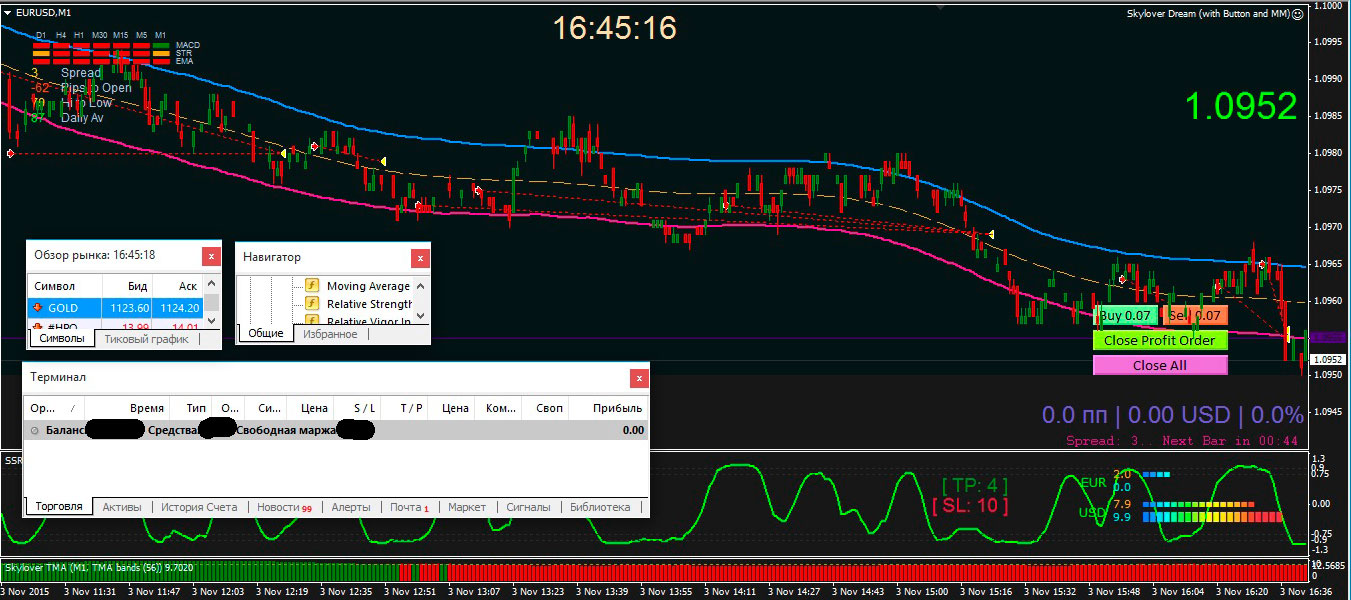Close the Обзор рынка panel
The image size is (1351, 600).
click(x=211, y=256)
